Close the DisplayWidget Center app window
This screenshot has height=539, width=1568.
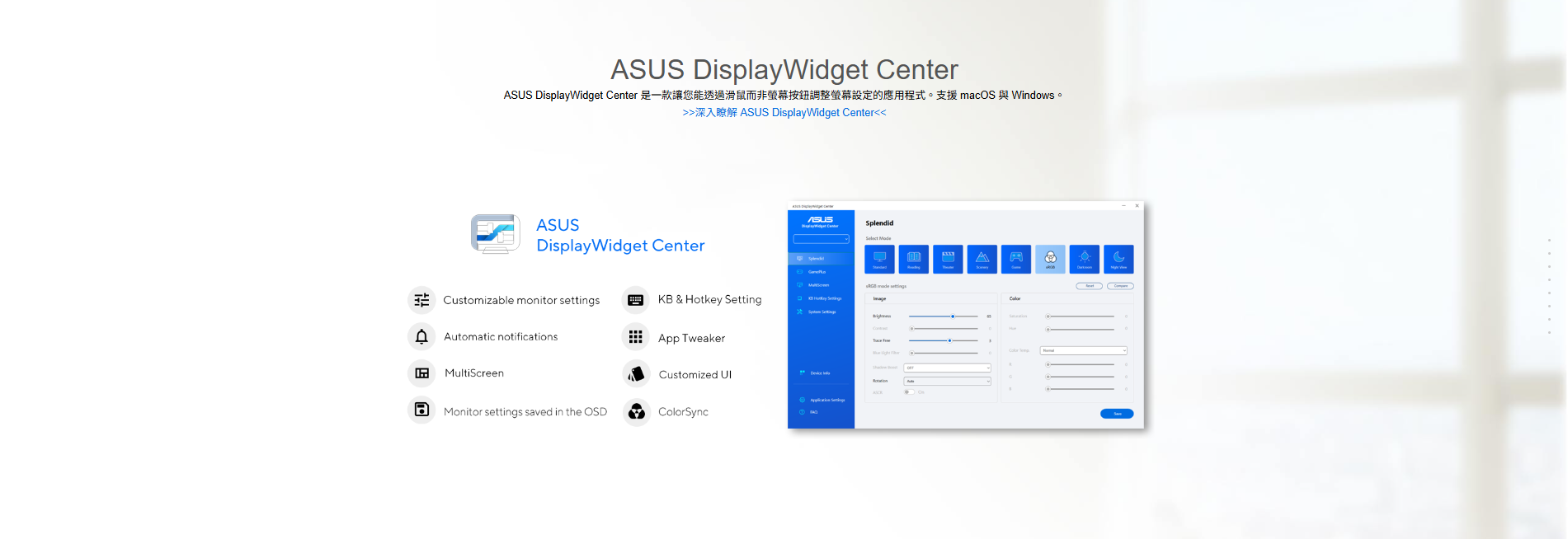point(1137,206)
